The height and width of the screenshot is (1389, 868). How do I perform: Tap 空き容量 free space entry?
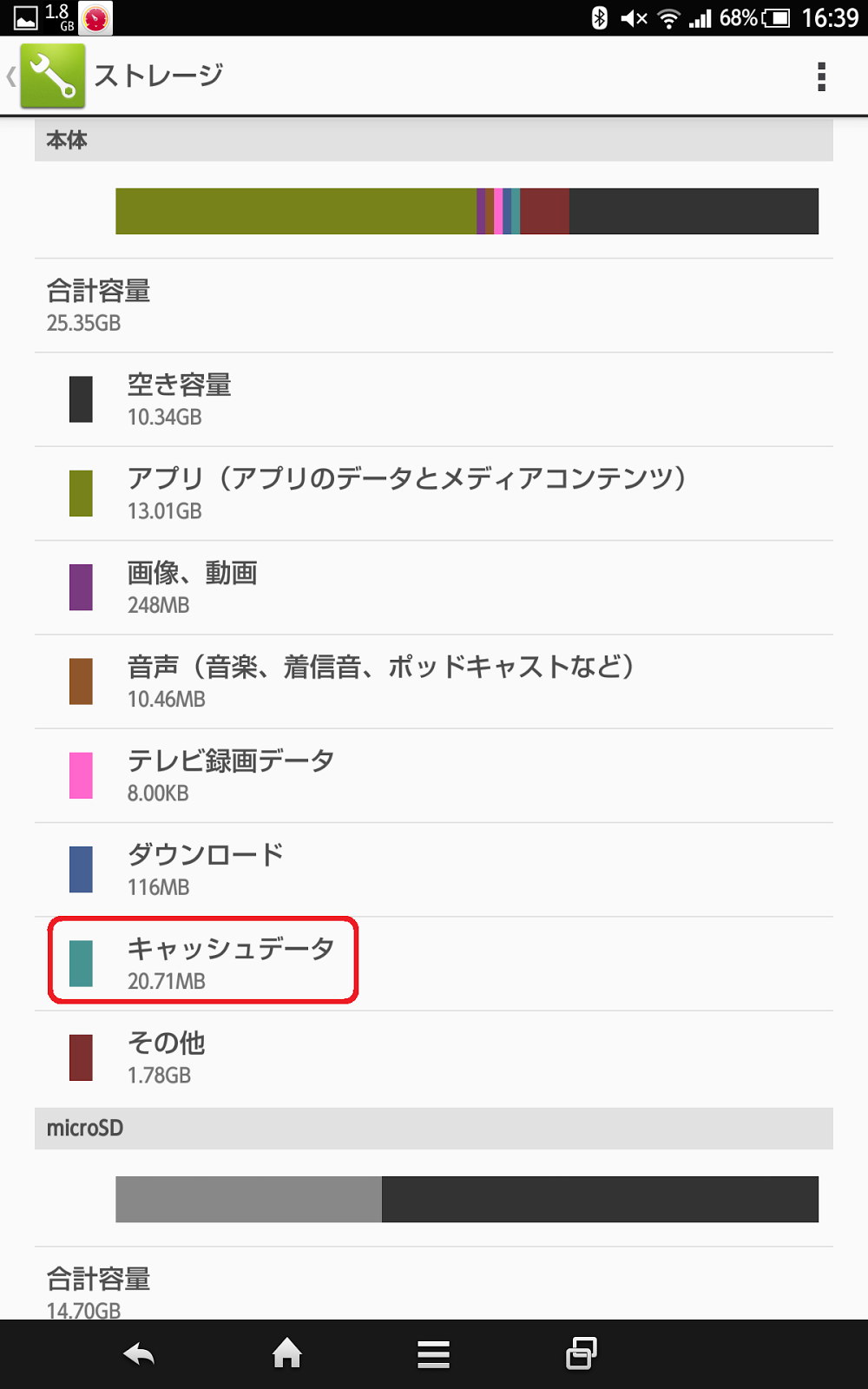tap(180, 399)
